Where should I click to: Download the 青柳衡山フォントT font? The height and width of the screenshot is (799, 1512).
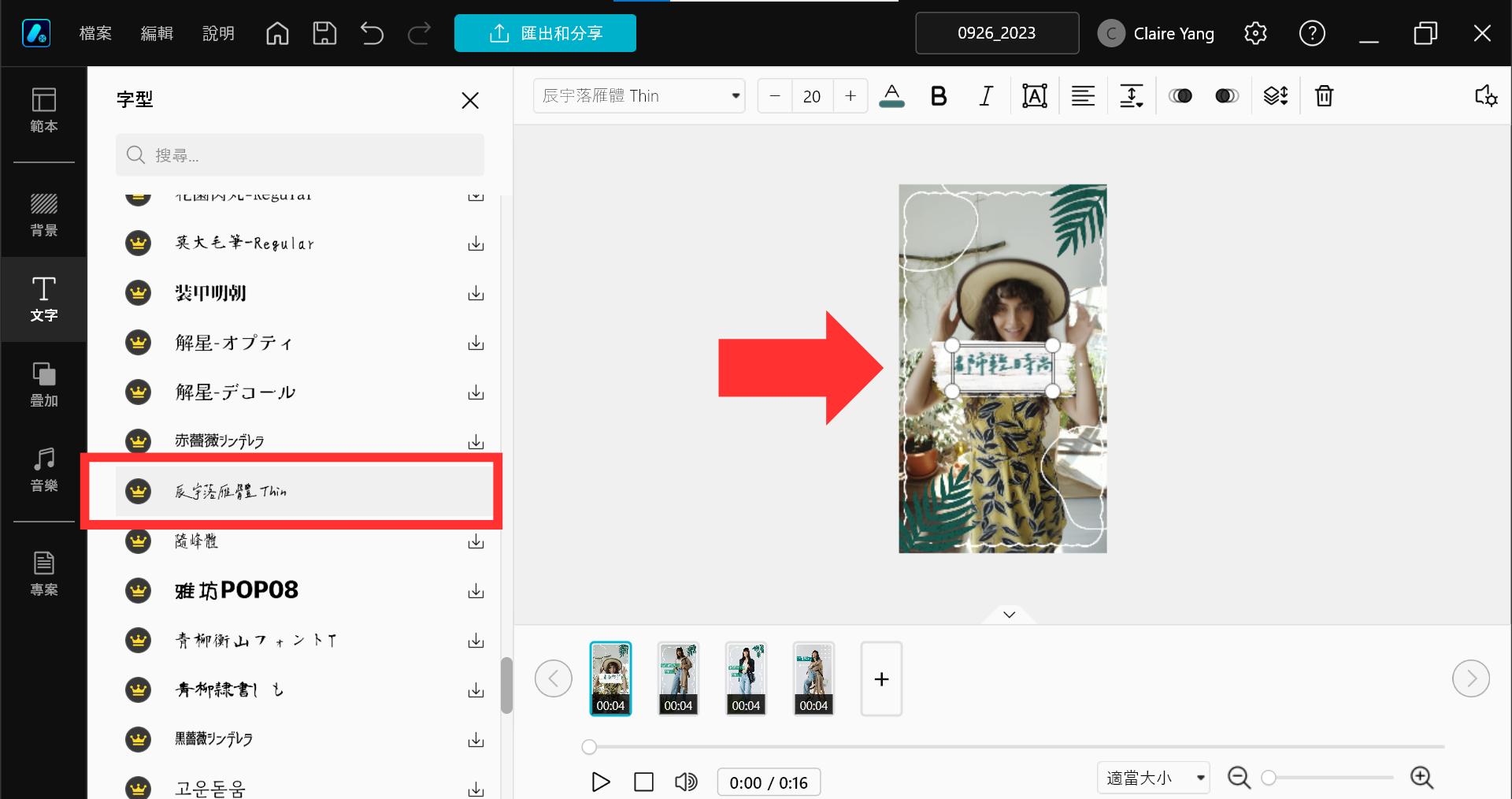[476, 641]
